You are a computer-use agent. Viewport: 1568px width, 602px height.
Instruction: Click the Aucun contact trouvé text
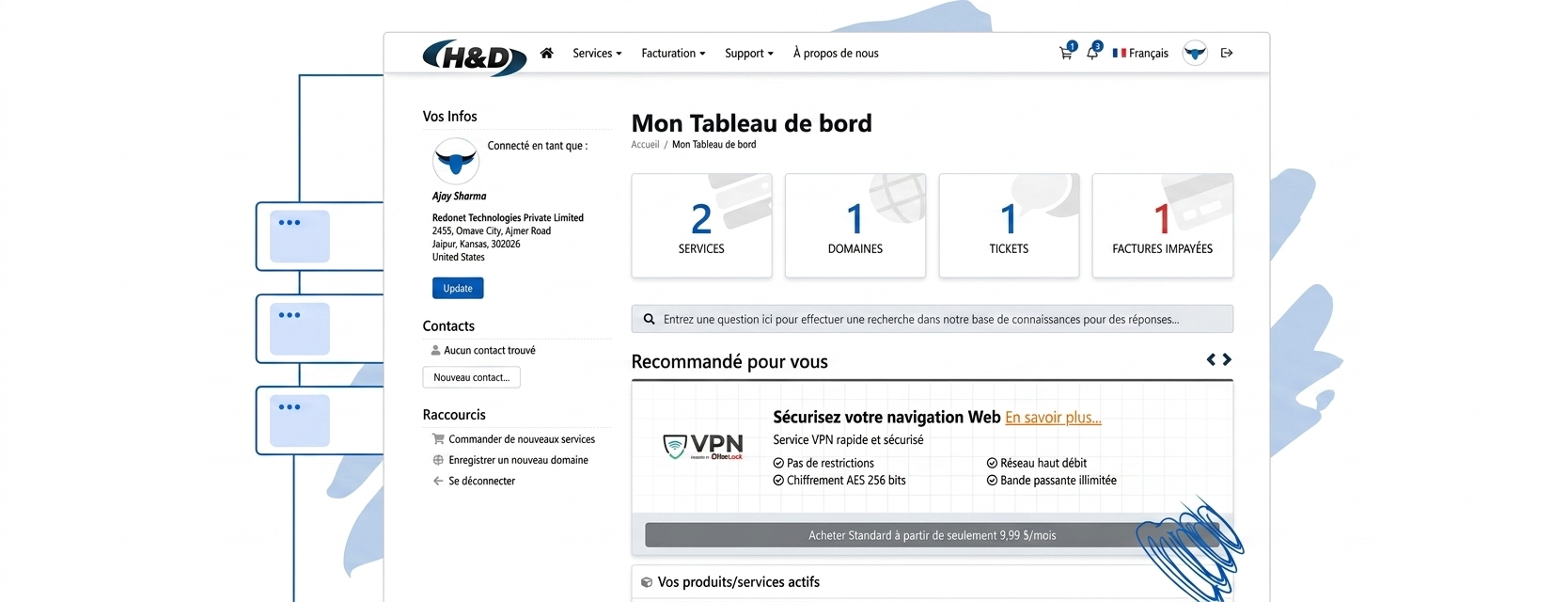click(x=490, y=350)
